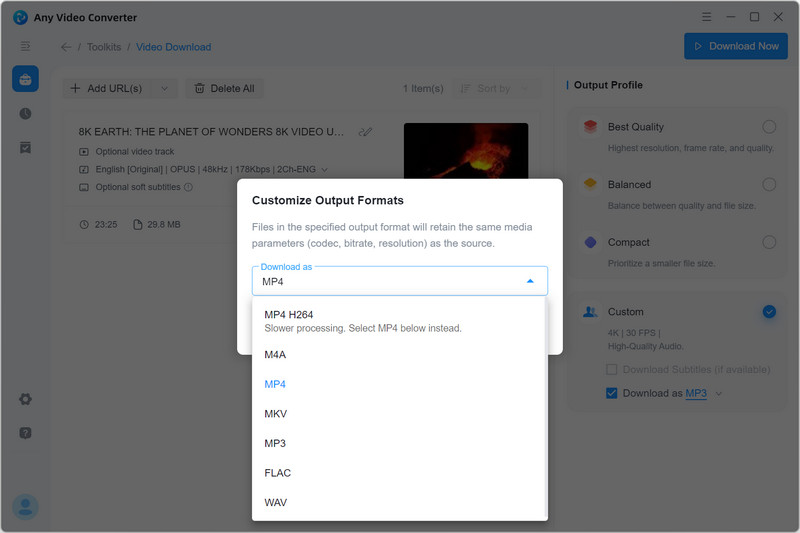Select the Best Quality radio button
The image size is (800, 533).
(768, 127)
